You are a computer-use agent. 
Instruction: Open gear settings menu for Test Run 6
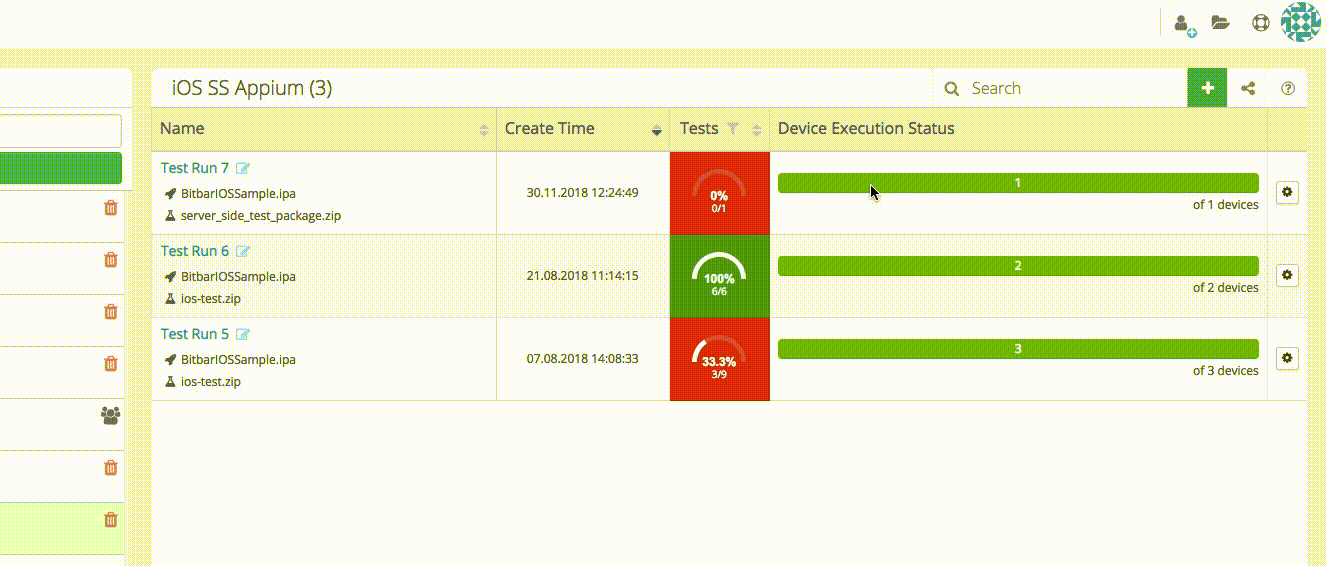1287,275
